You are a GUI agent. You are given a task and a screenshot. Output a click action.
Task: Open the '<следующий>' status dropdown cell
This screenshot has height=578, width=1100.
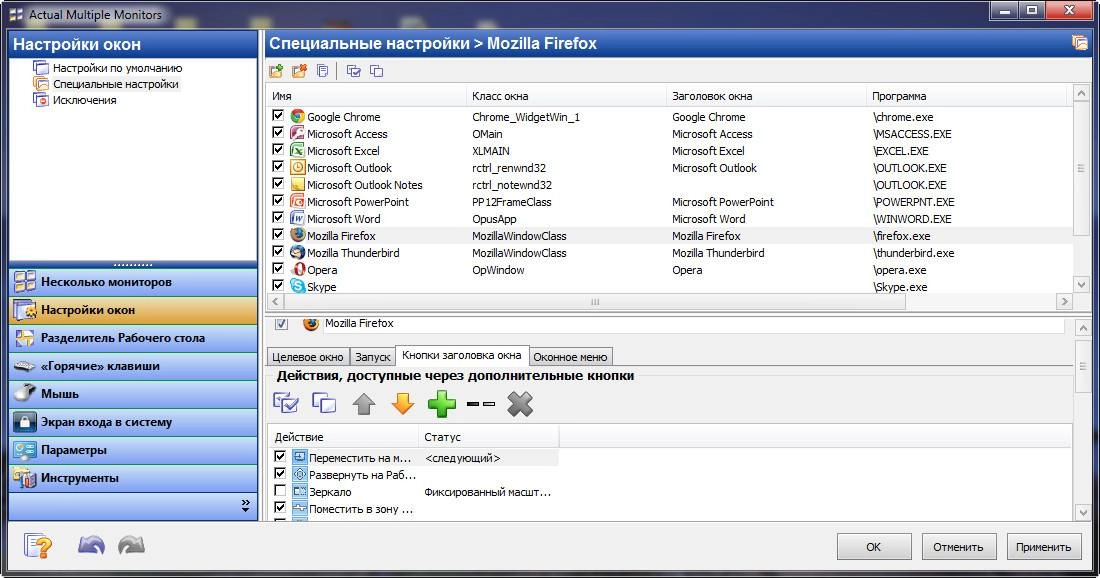[x=489, y=458]
